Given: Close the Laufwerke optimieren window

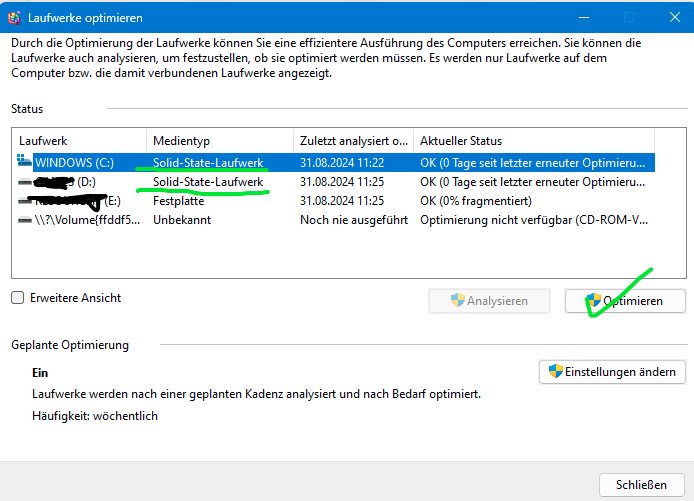Looking at the screenshot, I should tap(675, 17).
